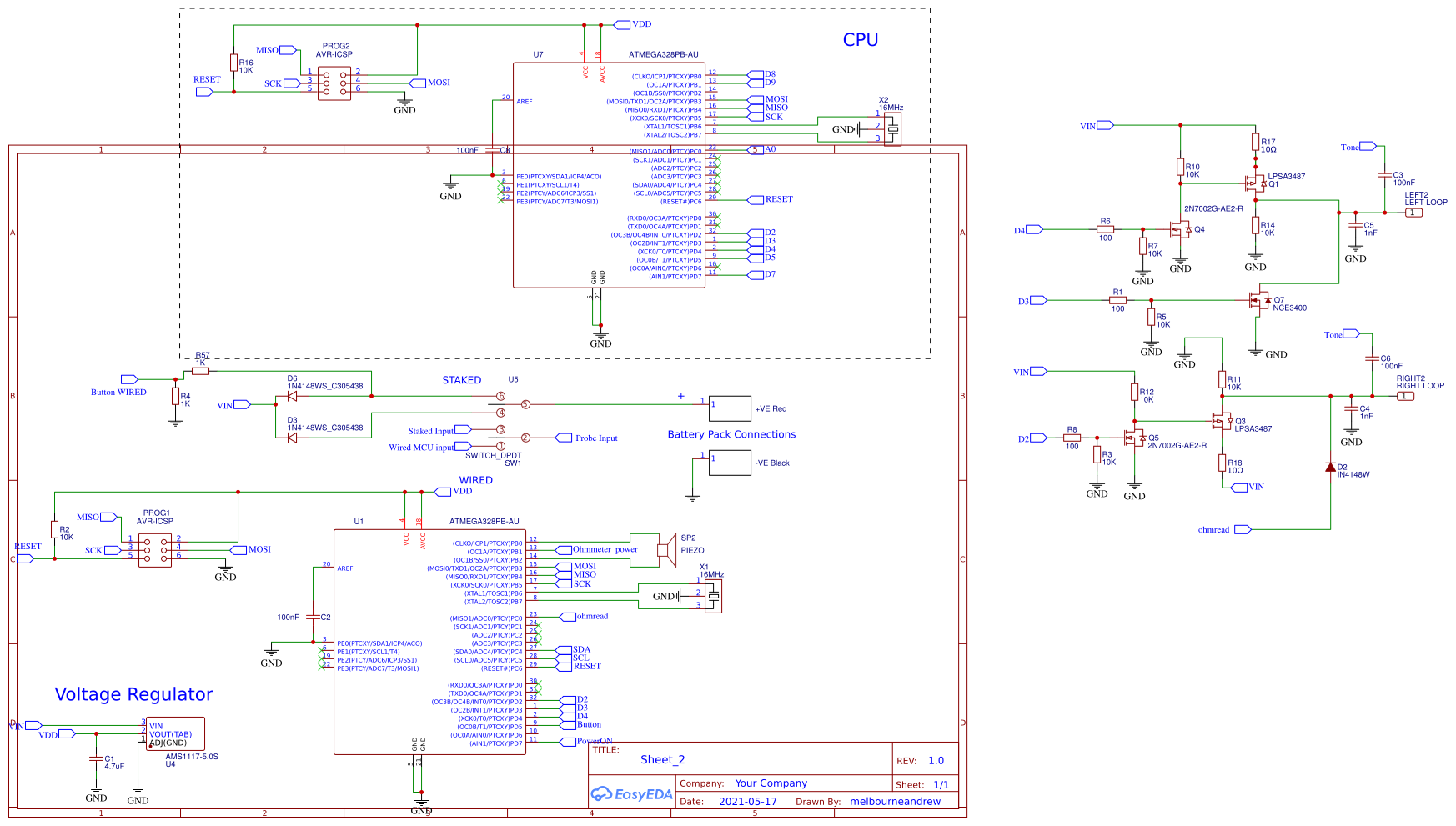
Task: Select the SP2 PIEZO buzzer symbol
Action: tap(667, 550)
